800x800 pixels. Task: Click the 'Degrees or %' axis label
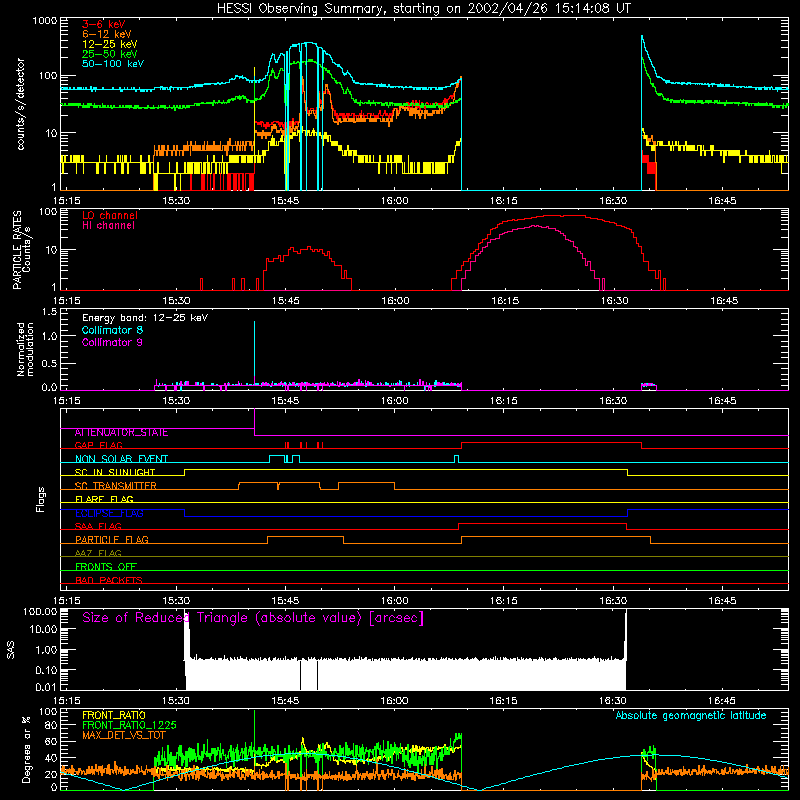click(26, 749)
